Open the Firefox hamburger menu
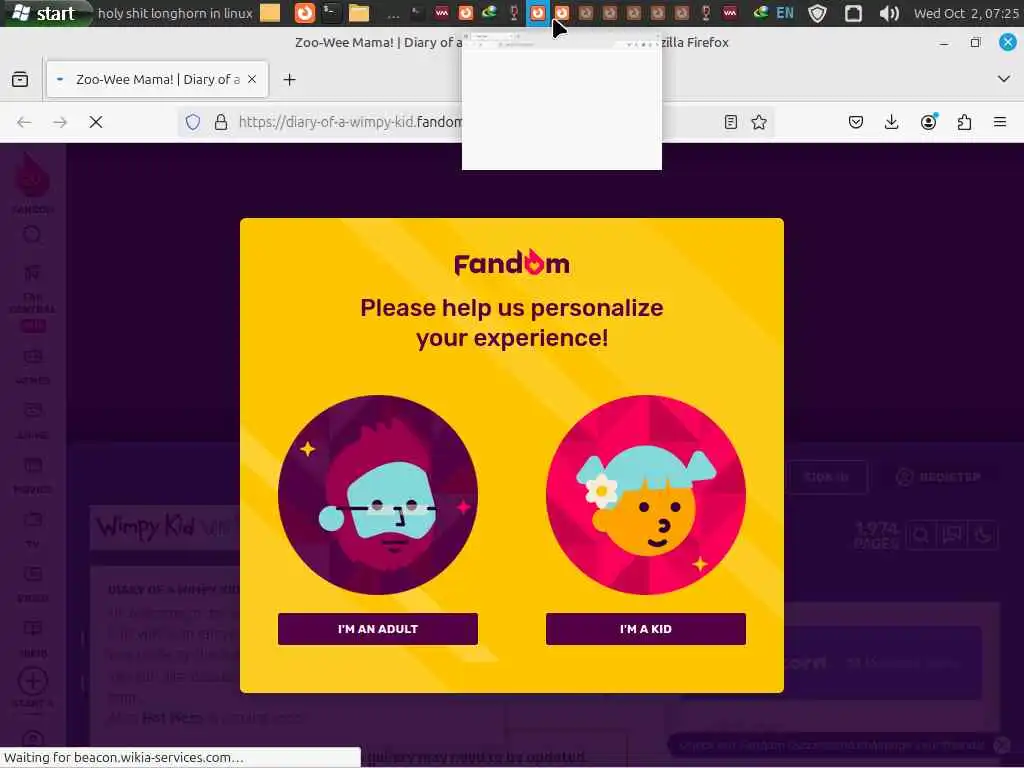 pyautogui.click(x=1000, y=122)
